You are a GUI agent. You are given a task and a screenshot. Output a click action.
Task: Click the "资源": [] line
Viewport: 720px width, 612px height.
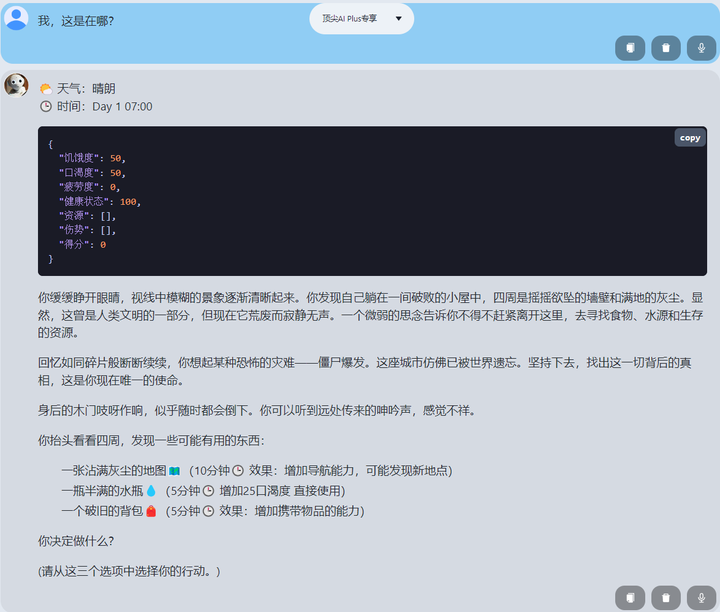[87, 216]
